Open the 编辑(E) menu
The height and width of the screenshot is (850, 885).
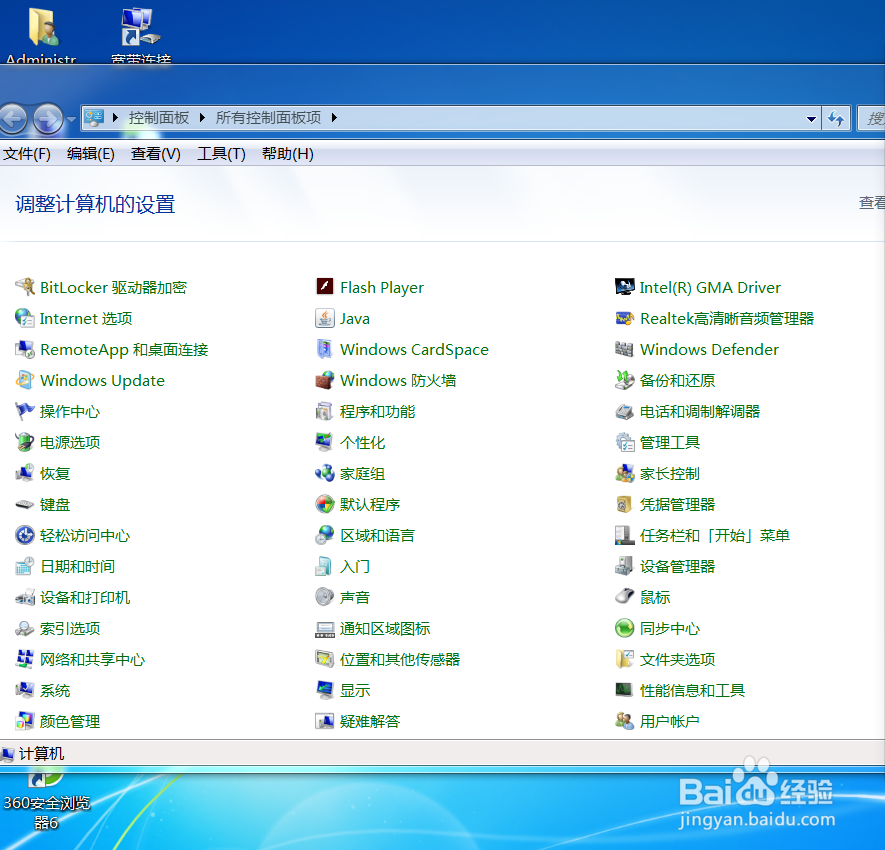coord(91,154)
